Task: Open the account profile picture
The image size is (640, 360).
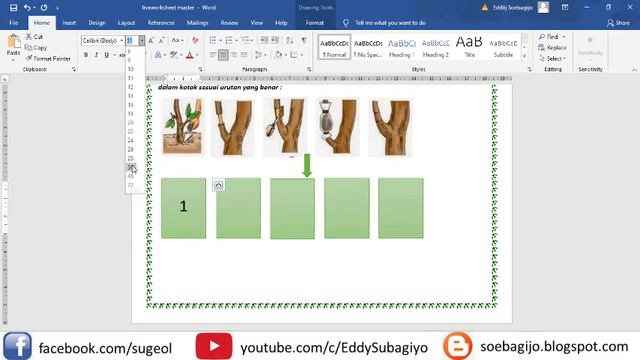Action: [543, 7]
